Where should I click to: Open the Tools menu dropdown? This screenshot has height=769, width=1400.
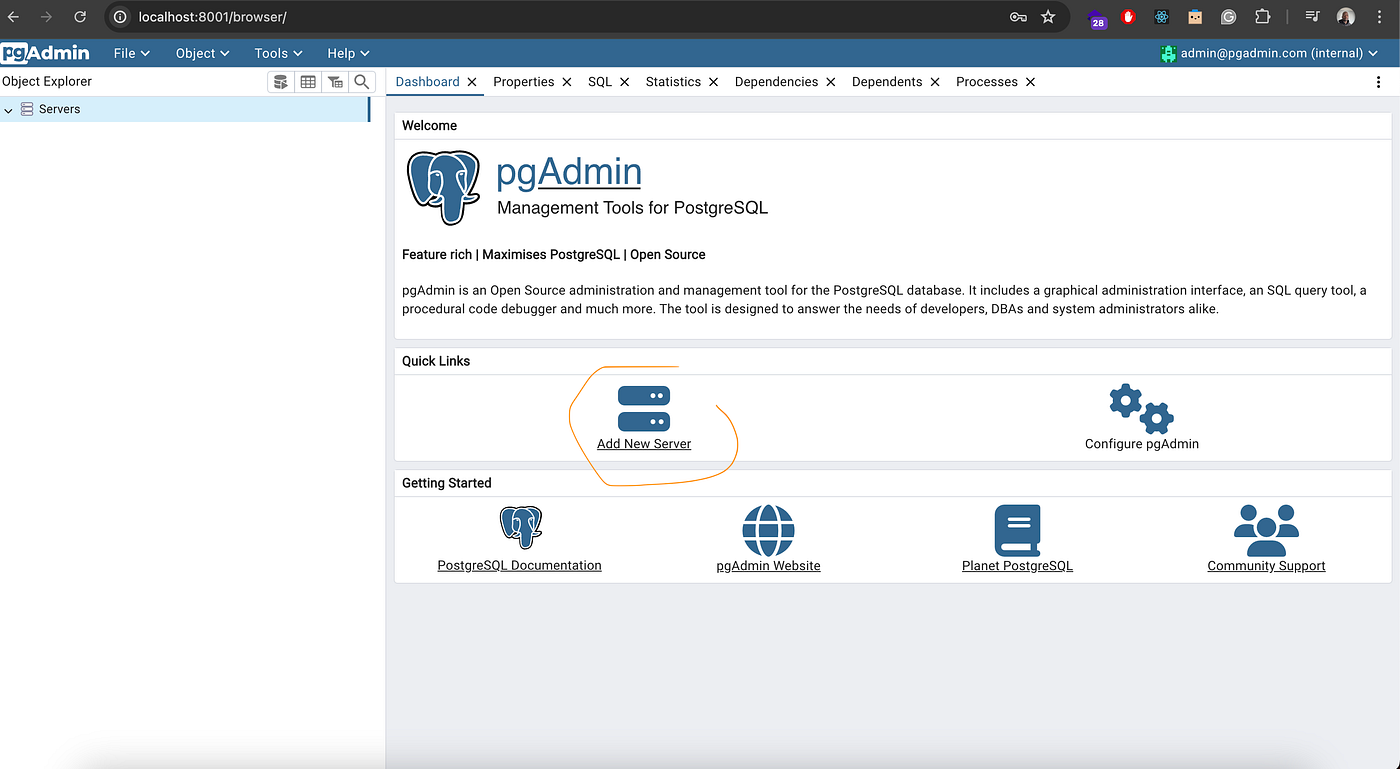[x=278, y=53]
